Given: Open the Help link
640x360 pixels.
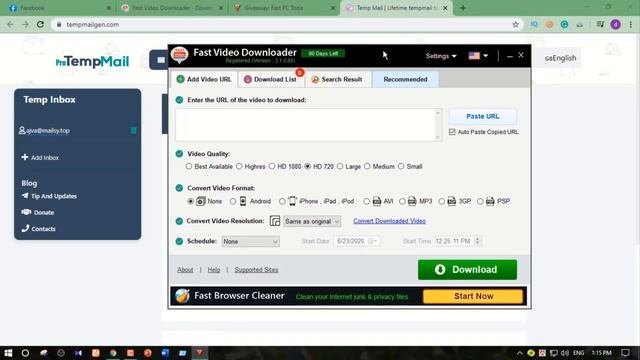Looking at the screenshot, I should pyautogui.click(x=213, y=270).
